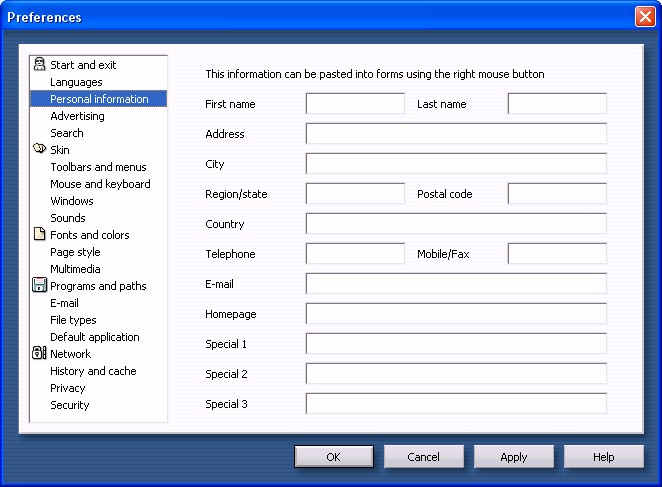The height and width of the screenshot is (487, 662).
Task: Click the Skin category icon
Action: pyautogui.click(x=39, y=149)
